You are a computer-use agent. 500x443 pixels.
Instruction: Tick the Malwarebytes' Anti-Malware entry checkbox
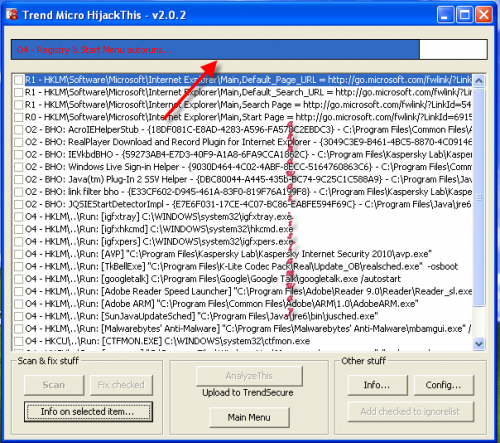pyautogui.click(x=19, y=329)
